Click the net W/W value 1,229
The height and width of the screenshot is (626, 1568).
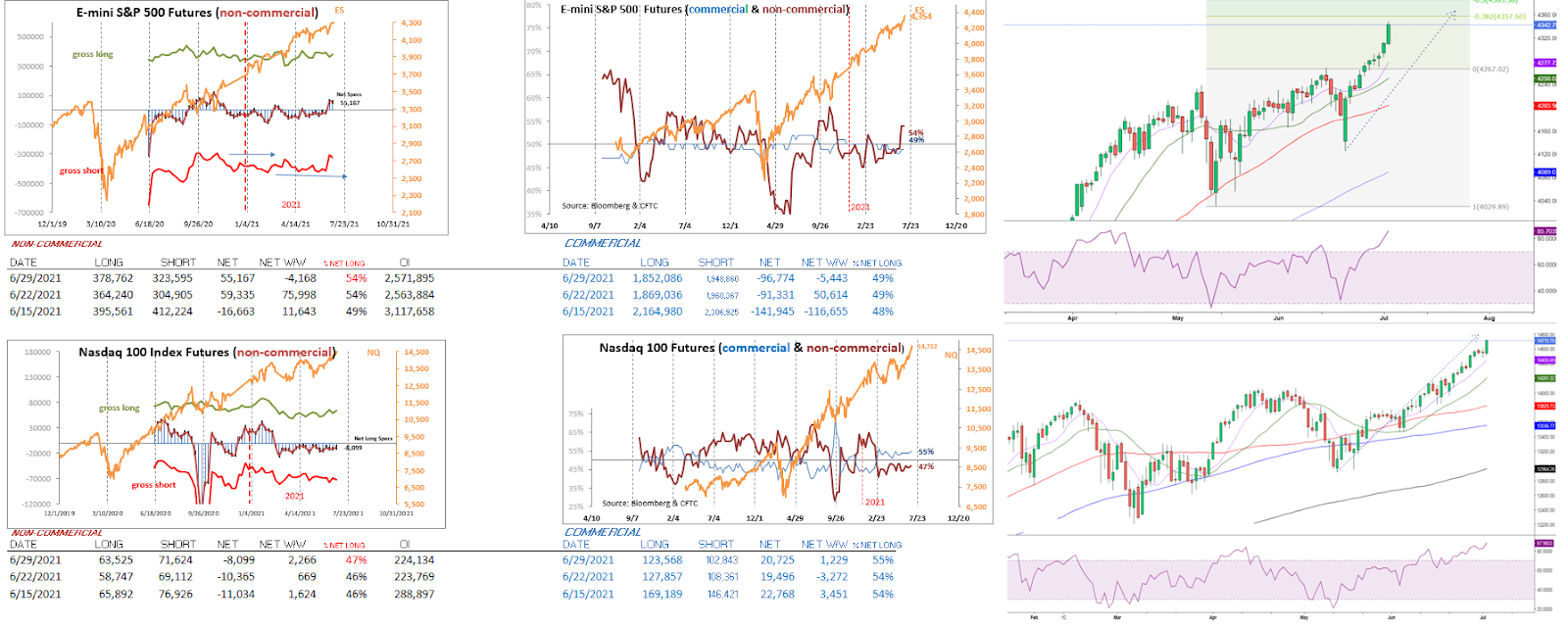[x=833, y=560]
